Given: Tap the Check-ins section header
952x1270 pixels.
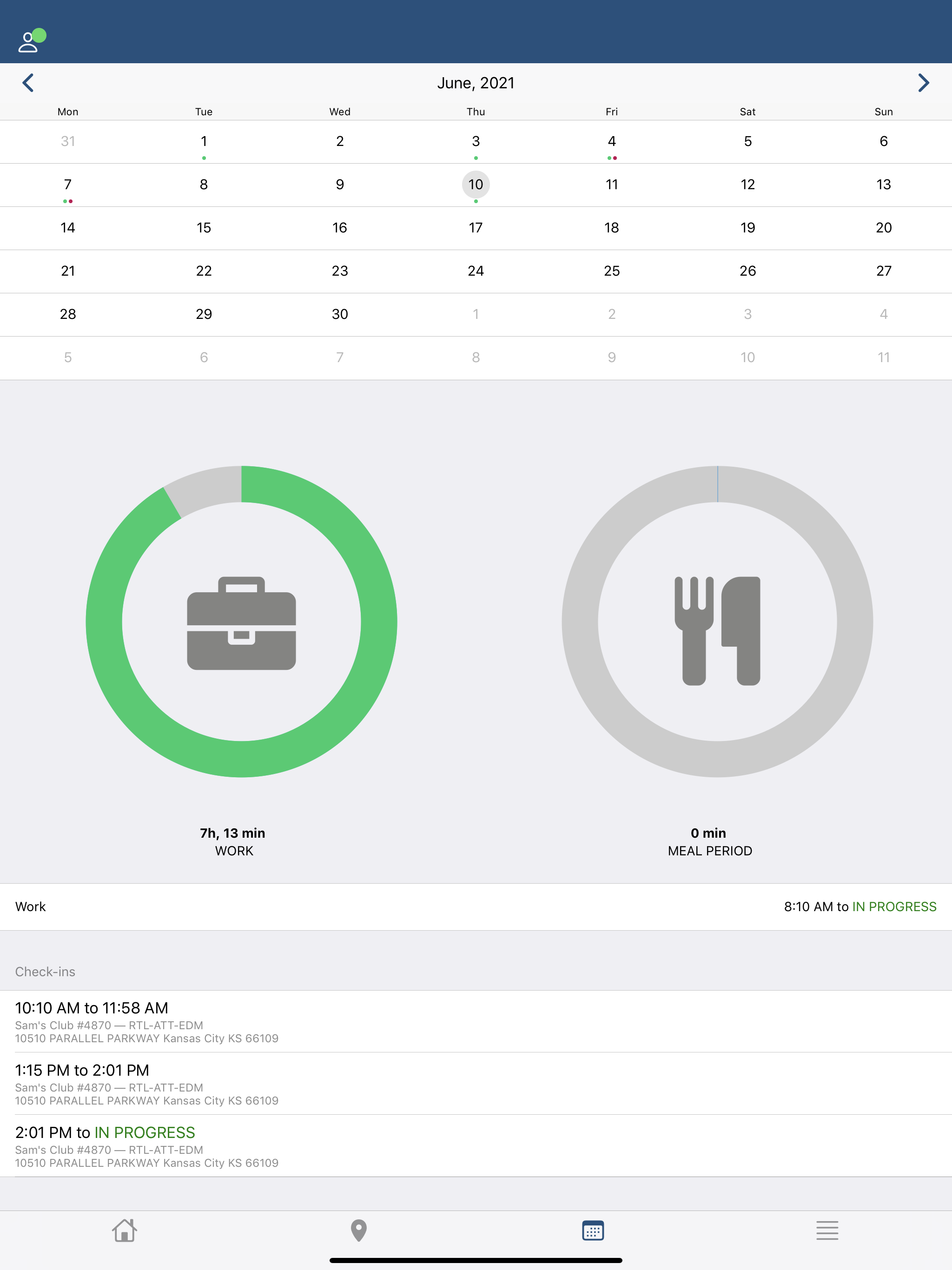Looking at the screenshot, I should (x=46, y=972).
